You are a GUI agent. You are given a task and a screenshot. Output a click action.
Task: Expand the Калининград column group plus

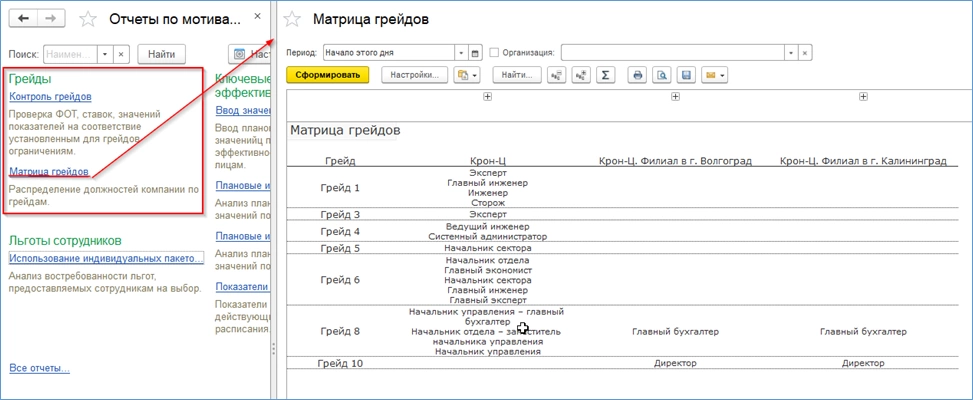863,97
